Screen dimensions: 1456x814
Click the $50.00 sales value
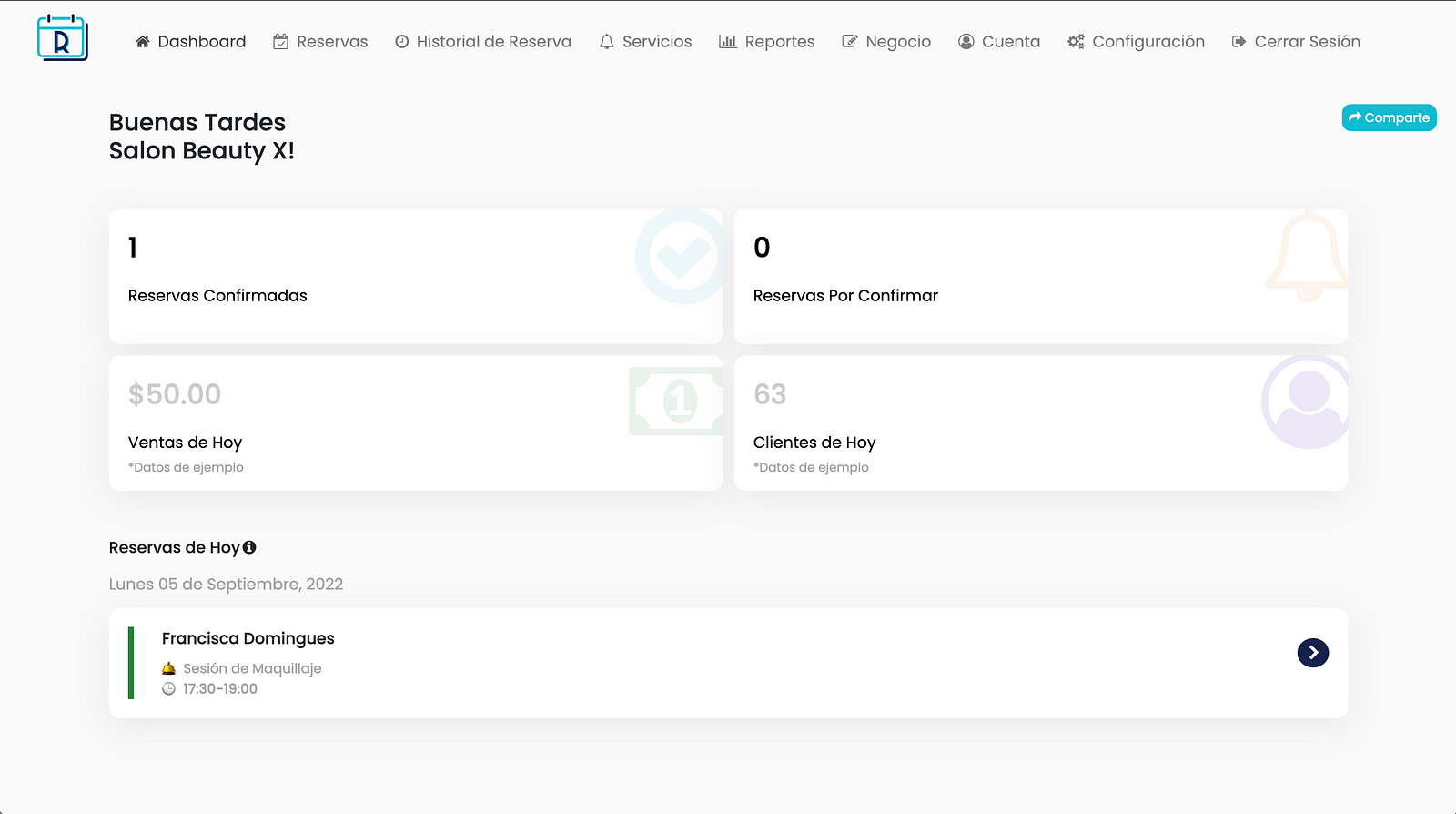[175, 394]
